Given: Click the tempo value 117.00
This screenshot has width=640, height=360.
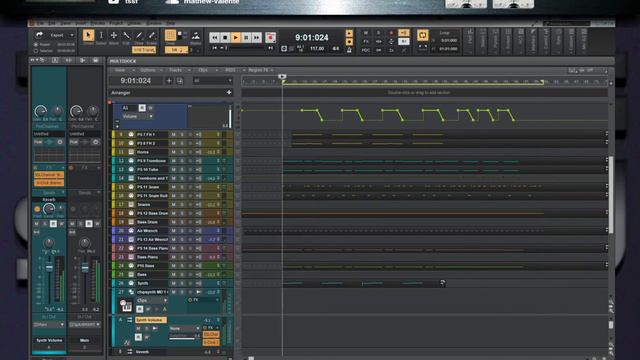Looking at the screenshot, I should [x=317, y=49].
